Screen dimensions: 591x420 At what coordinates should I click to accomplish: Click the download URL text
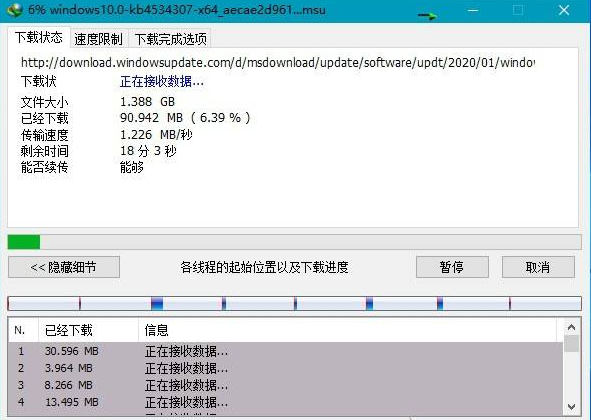(x=278, y=62)
